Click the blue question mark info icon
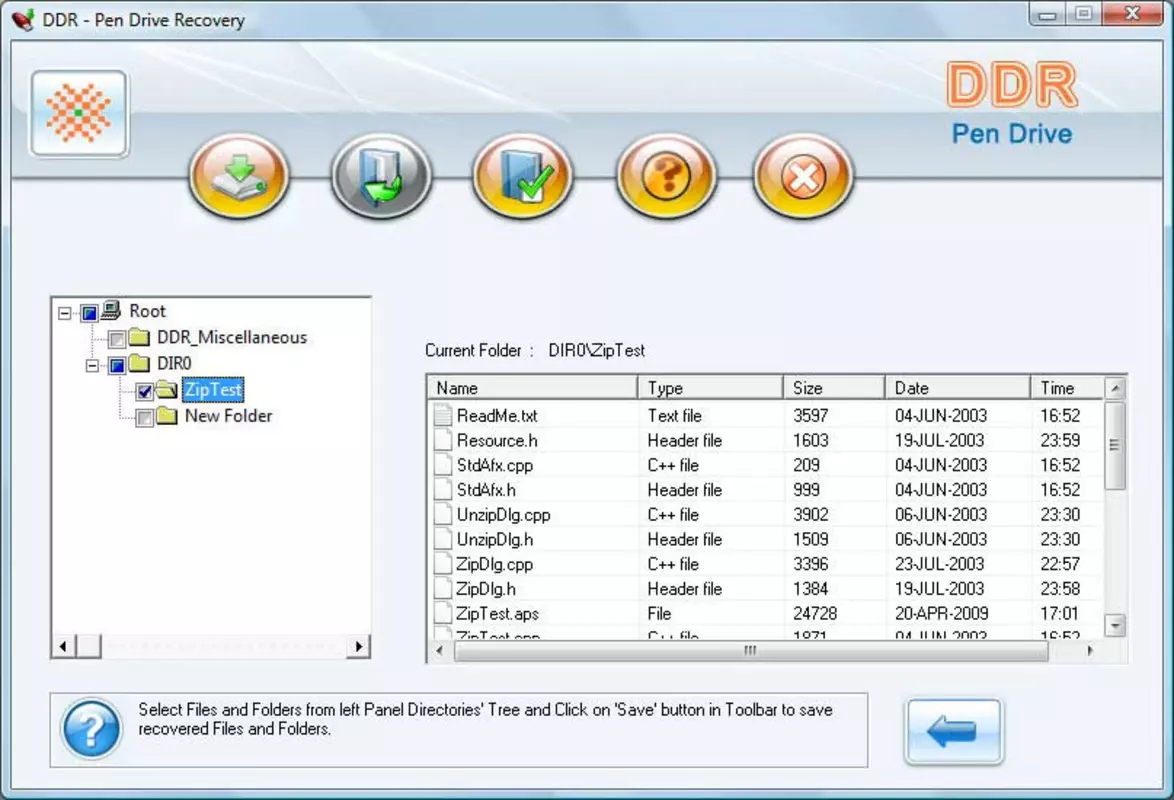 [91, 729]
